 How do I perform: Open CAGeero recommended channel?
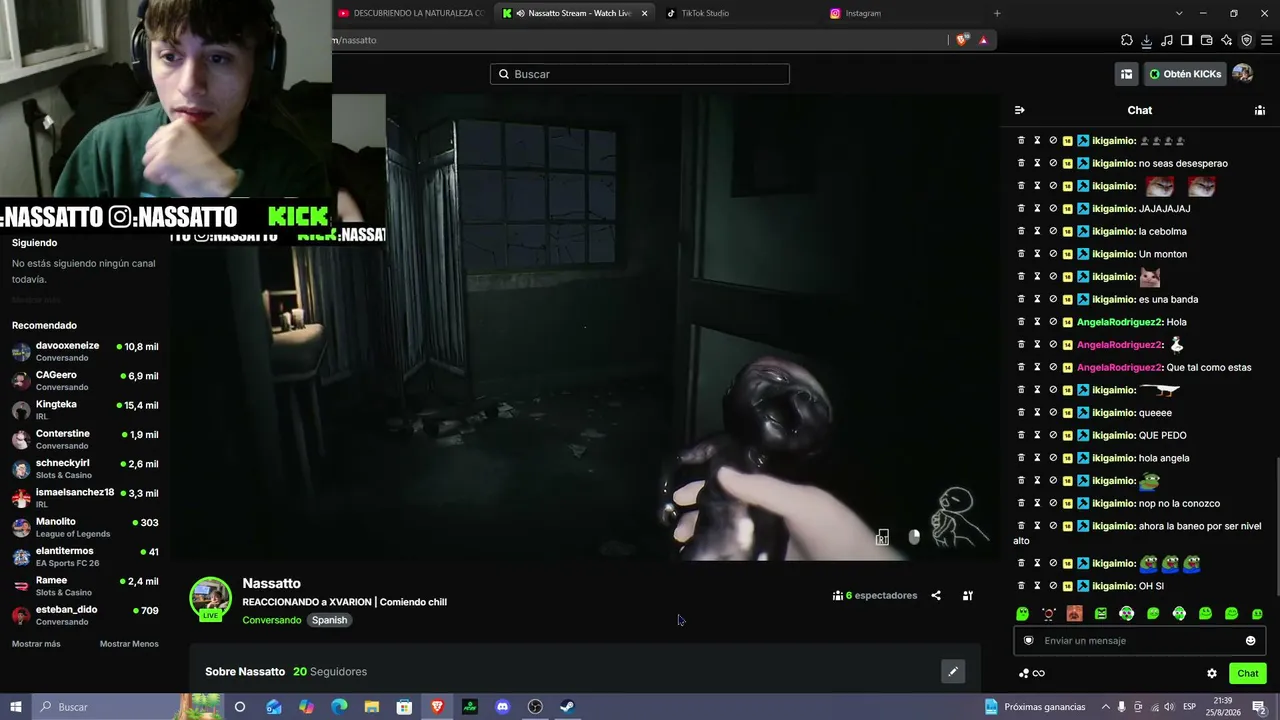click(85, 381)
